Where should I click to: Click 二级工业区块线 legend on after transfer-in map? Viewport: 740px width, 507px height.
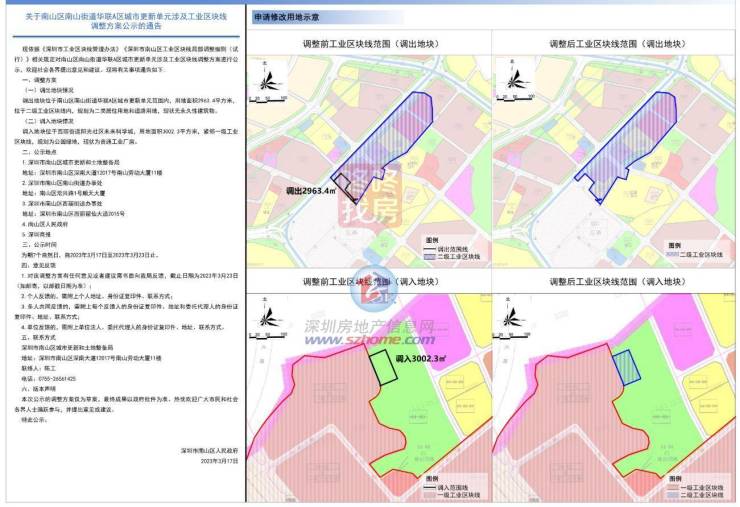(x=695, y=495)
